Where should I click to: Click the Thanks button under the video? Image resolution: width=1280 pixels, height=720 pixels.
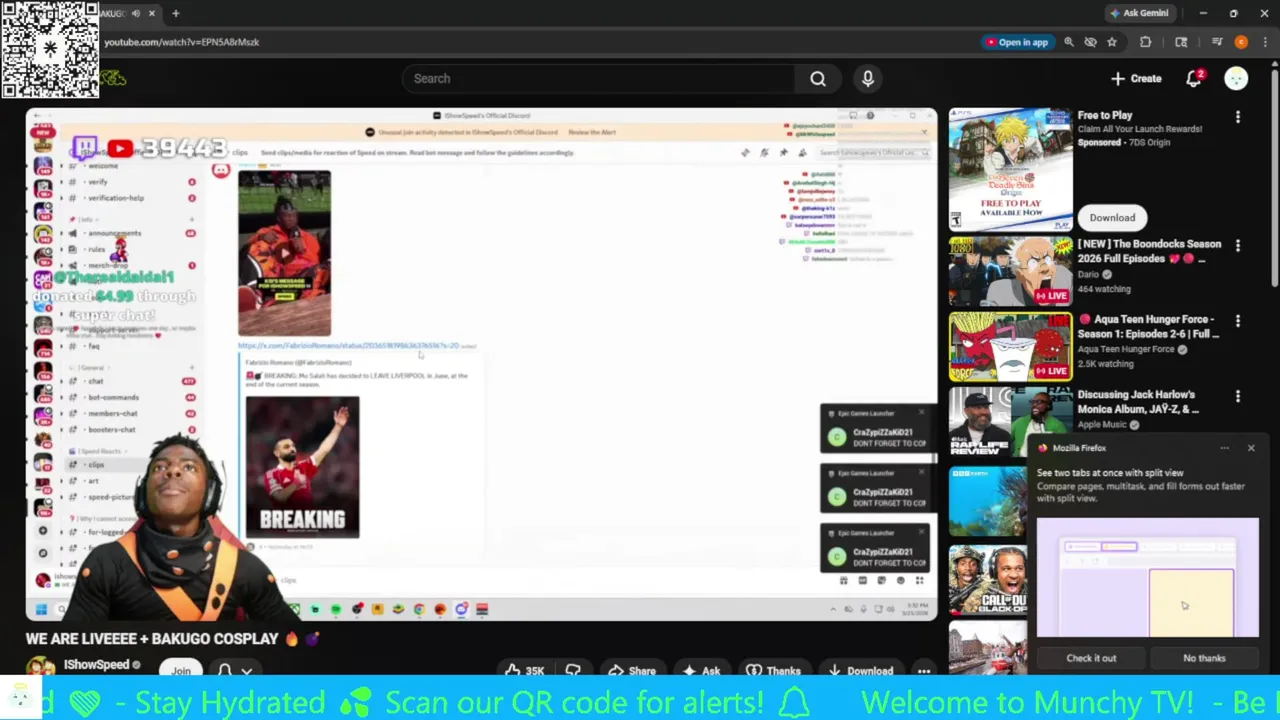click(x=773, y=671)
